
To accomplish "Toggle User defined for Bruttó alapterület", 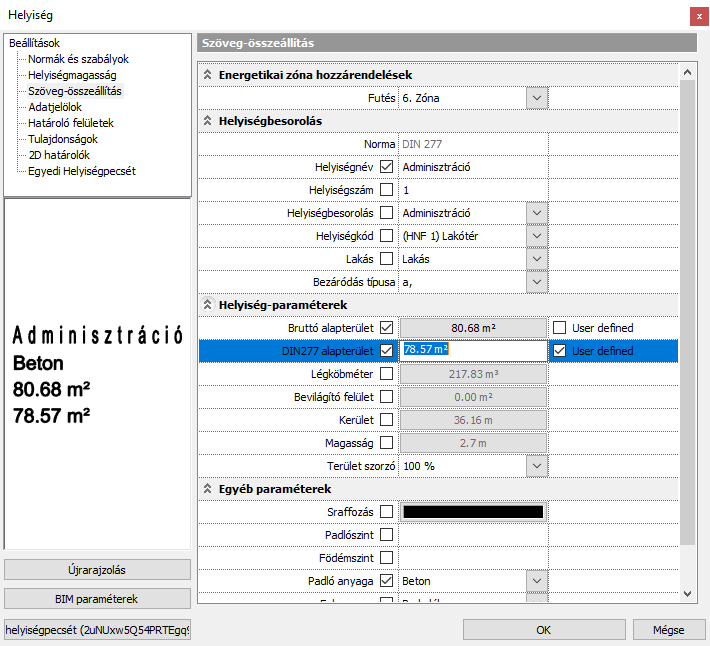I will 560,328.
